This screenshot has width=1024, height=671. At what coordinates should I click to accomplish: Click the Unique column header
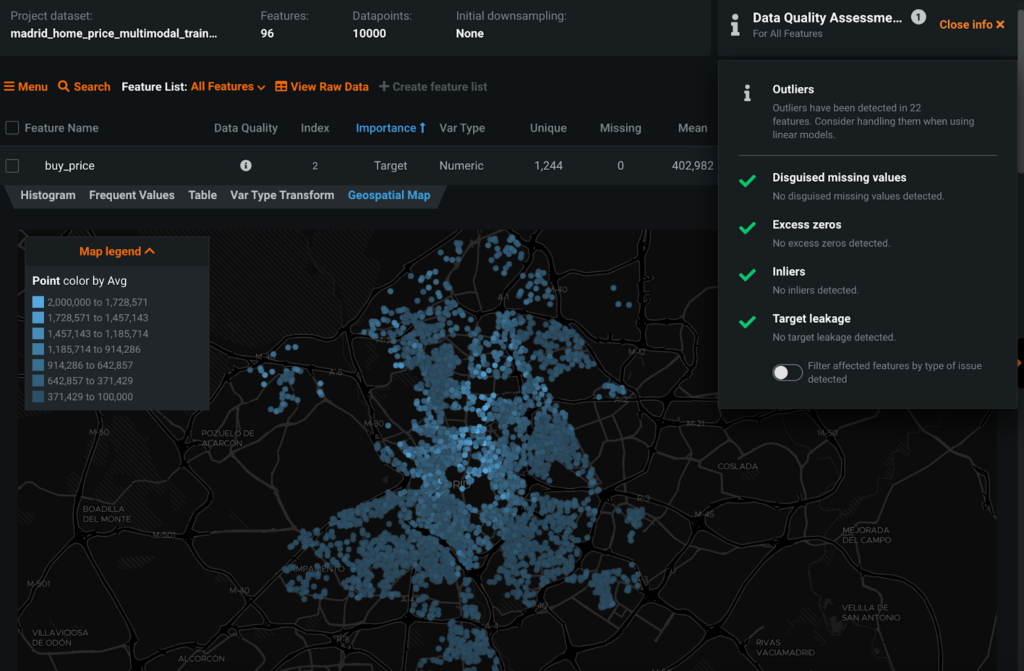pyautogui.click(x=548, y=128)
